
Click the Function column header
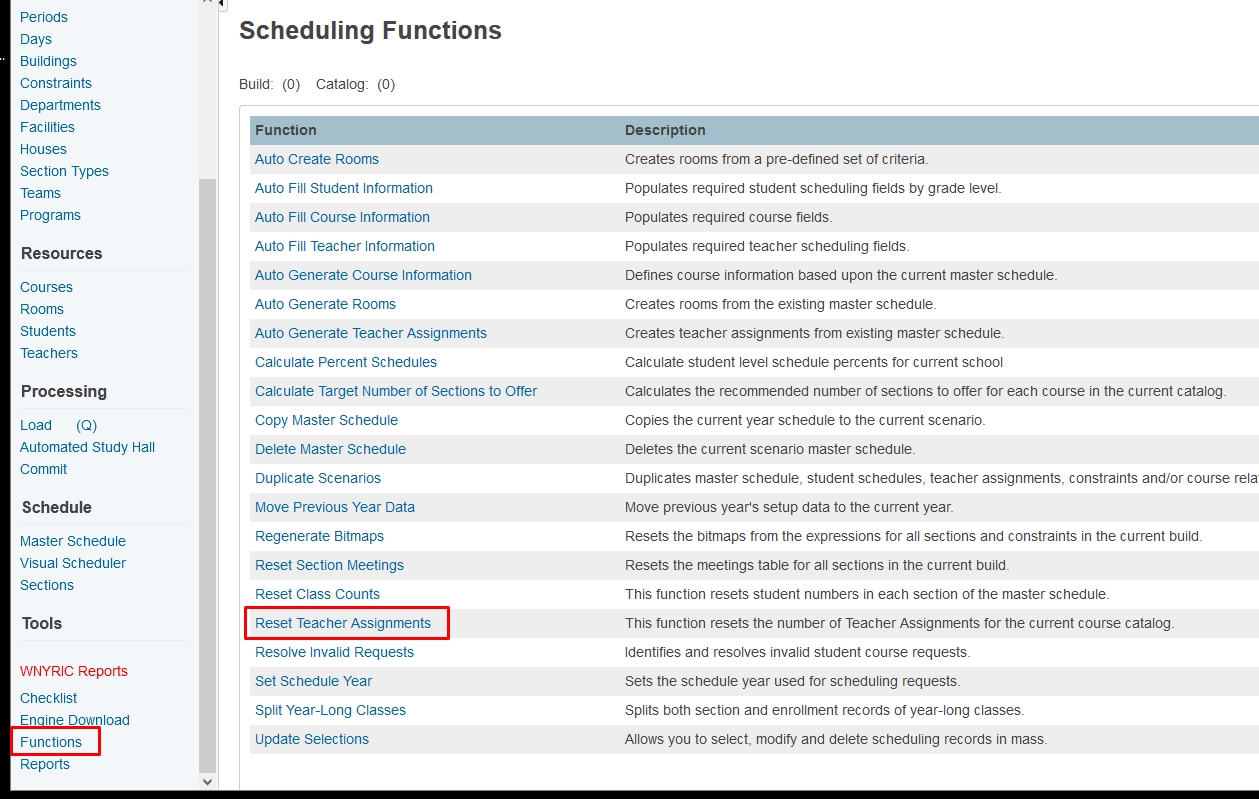(286, 130)
